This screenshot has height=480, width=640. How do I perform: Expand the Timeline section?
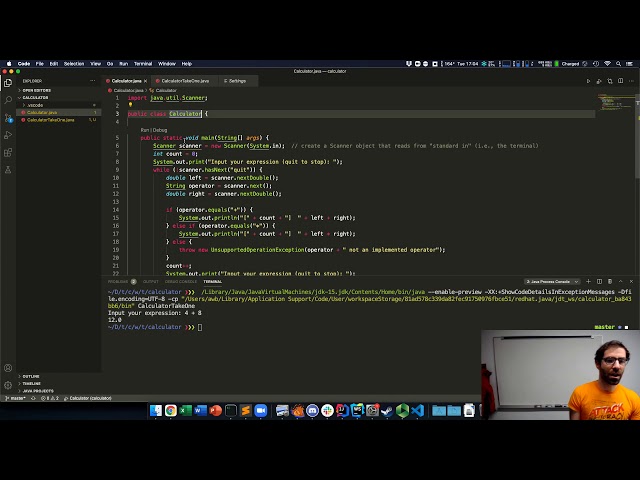(31, 384)
